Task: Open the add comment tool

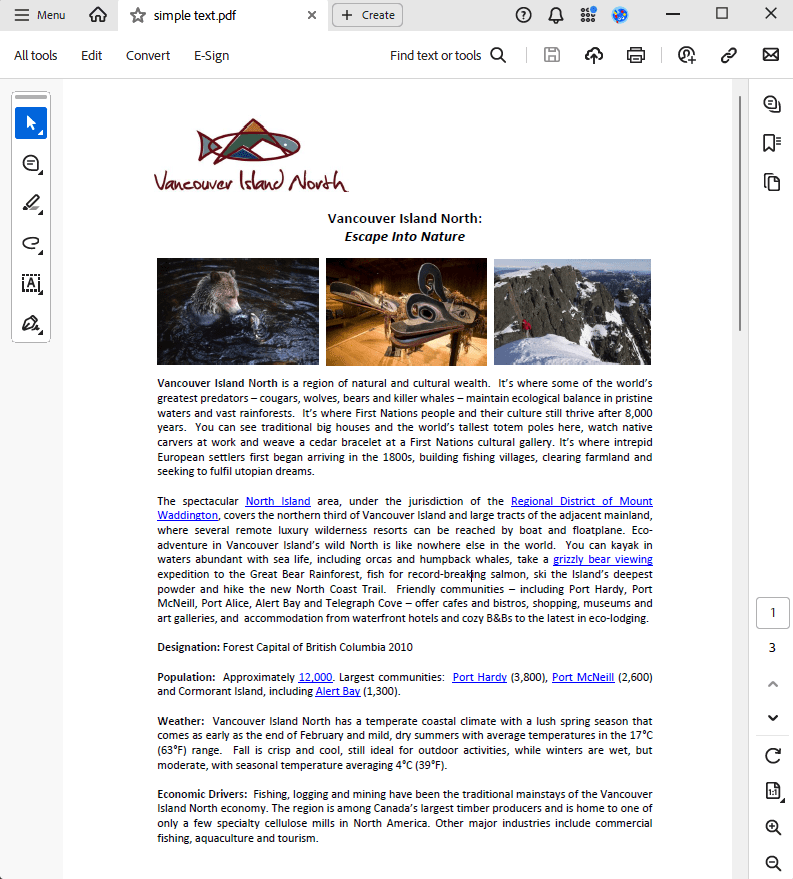Action: (31, 163)
